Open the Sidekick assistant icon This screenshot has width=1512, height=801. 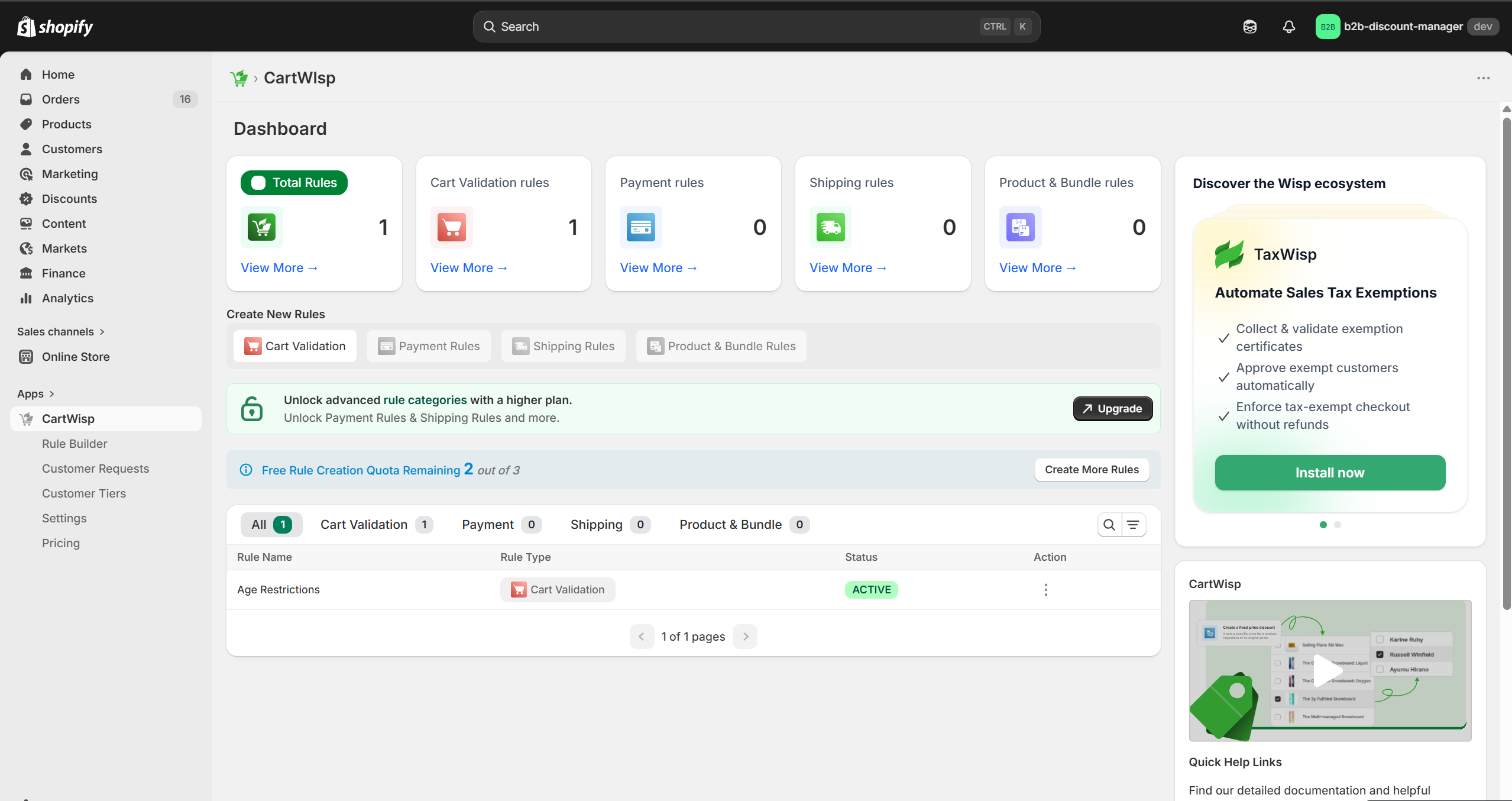1249,27
